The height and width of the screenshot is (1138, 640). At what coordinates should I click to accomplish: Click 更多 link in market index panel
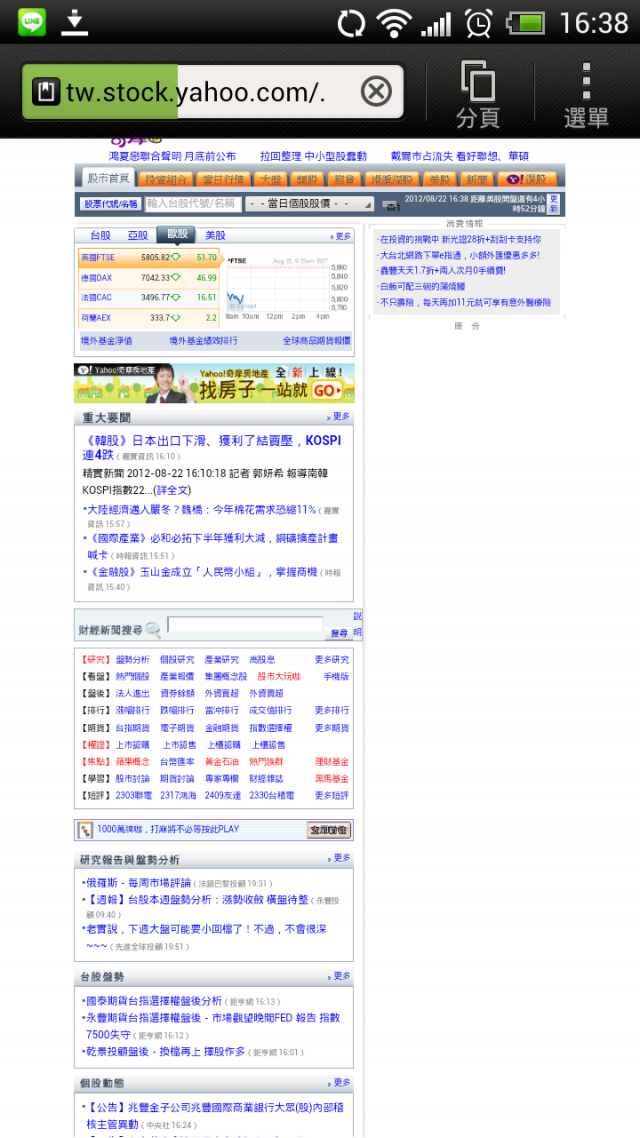point(340,236)
